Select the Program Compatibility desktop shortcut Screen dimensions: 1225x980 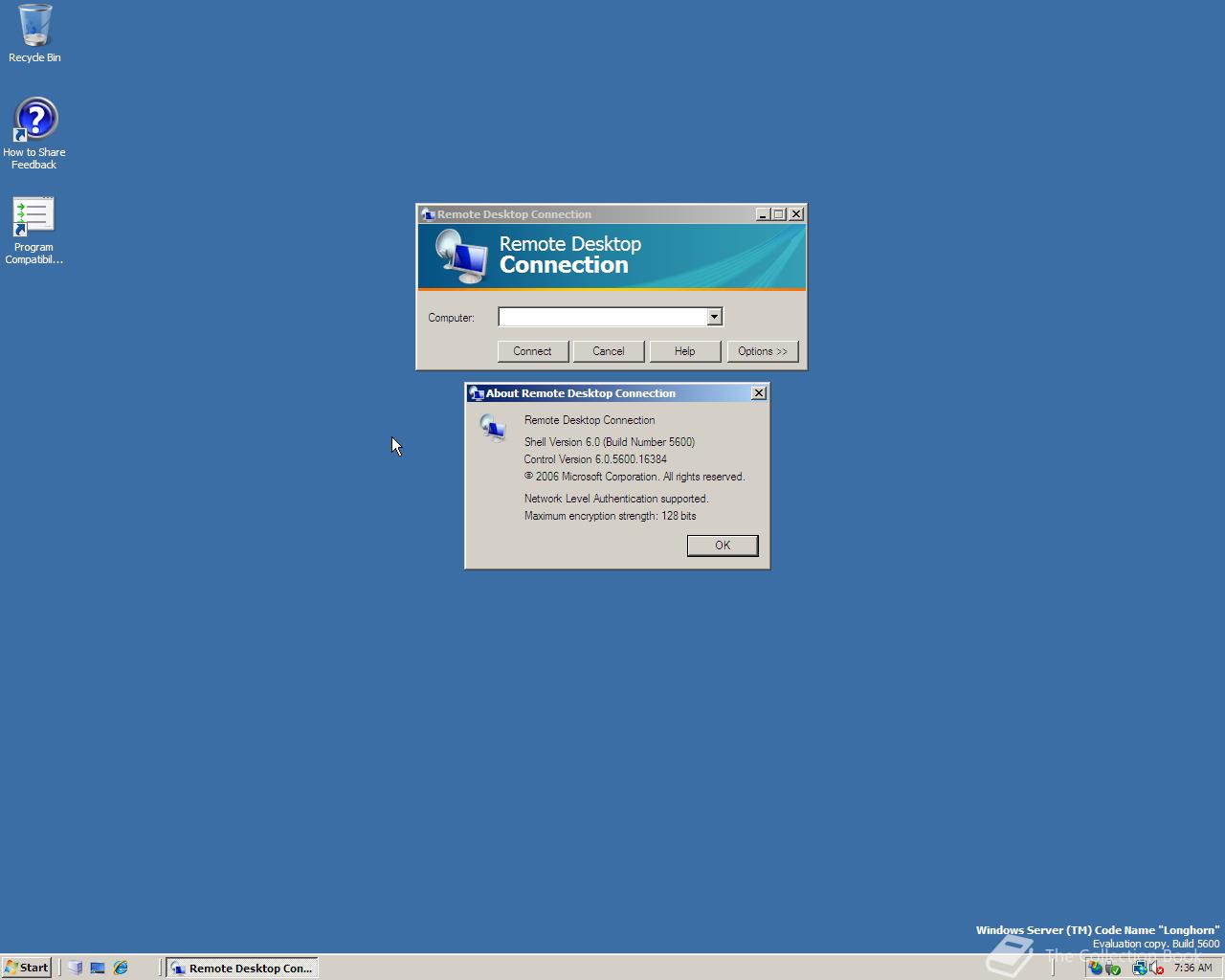click(x=34, y=232)
